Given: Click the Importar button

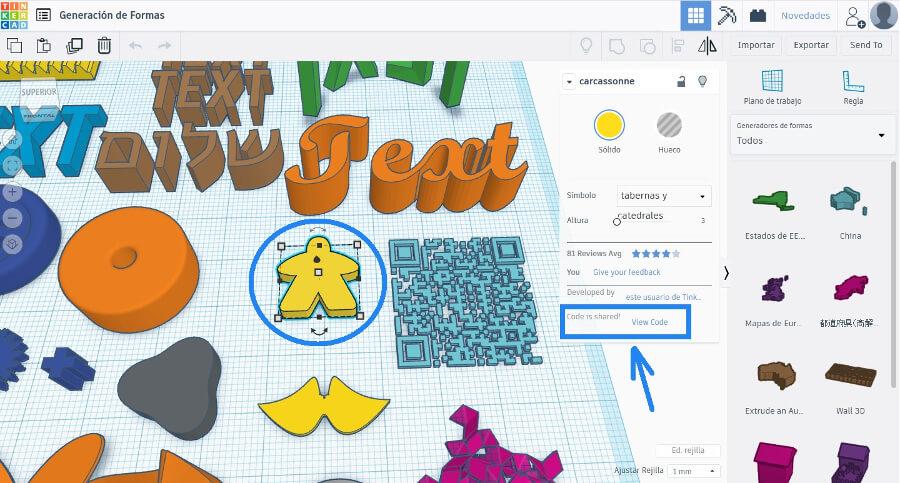Looking at the screenshot, I should pos(756,45).
